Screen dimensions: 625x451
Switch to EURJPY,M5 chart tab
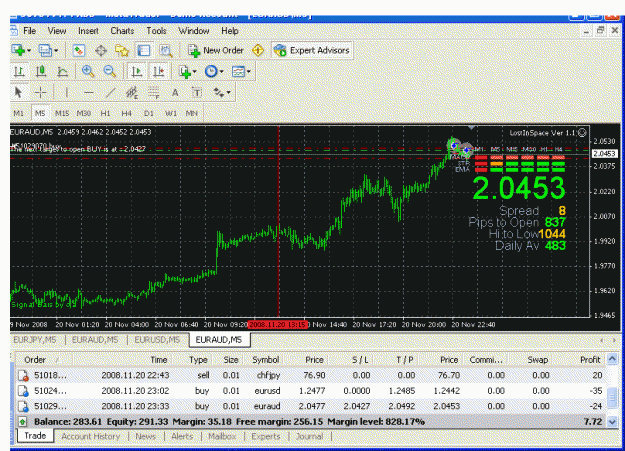(35, 340)
